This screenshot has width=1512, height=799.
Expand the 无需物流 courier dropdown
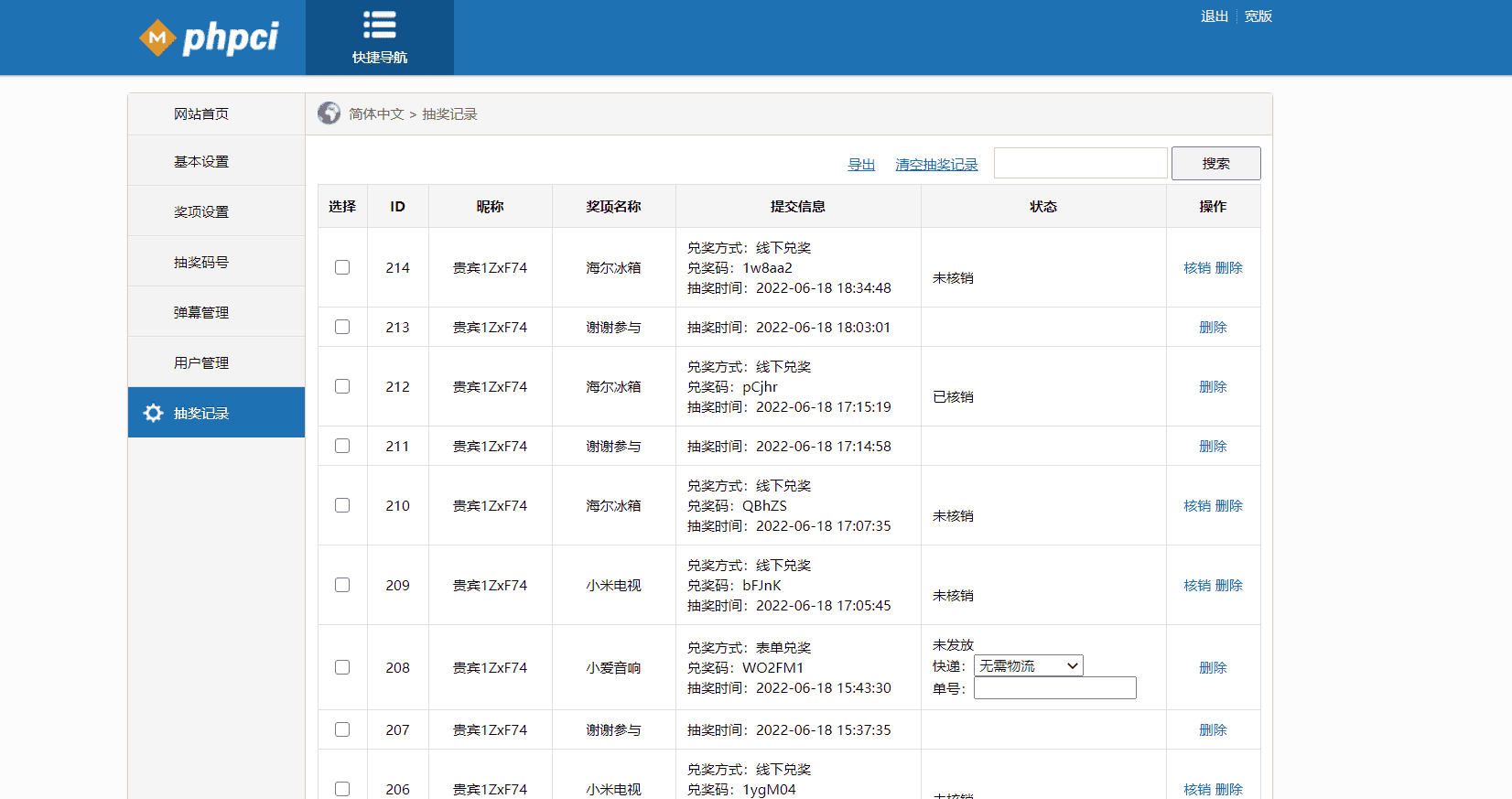pos(1028,665)
